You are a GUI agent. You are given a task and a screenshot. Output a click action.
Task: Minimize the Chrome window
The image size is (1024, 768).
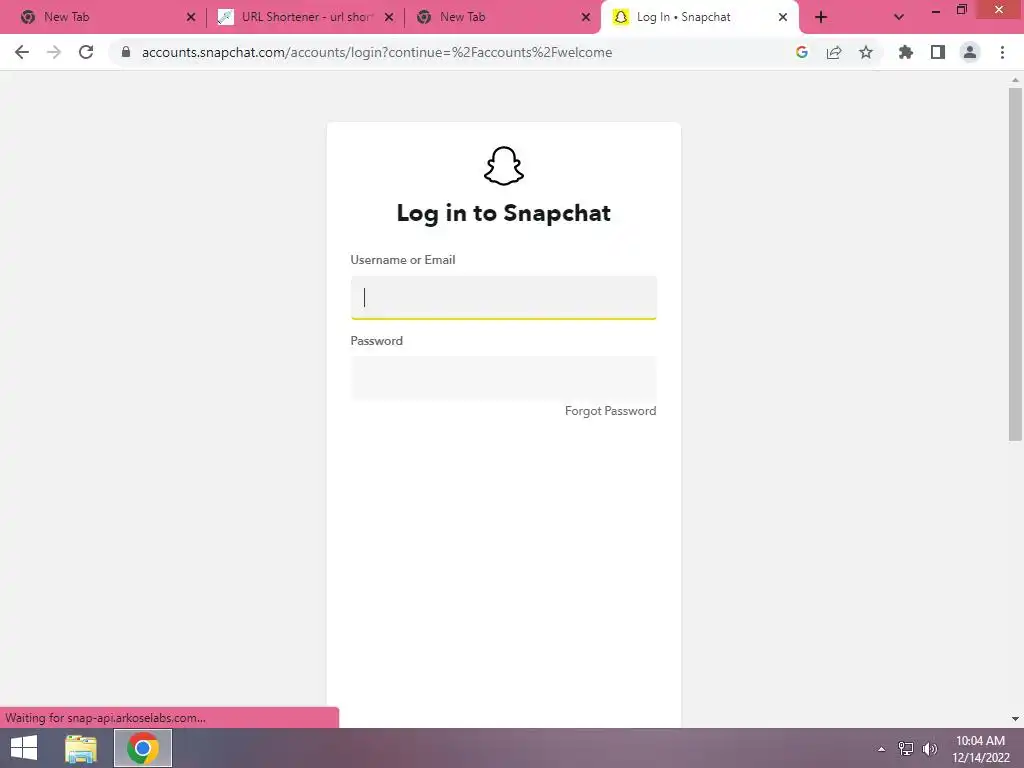(936, 11)
